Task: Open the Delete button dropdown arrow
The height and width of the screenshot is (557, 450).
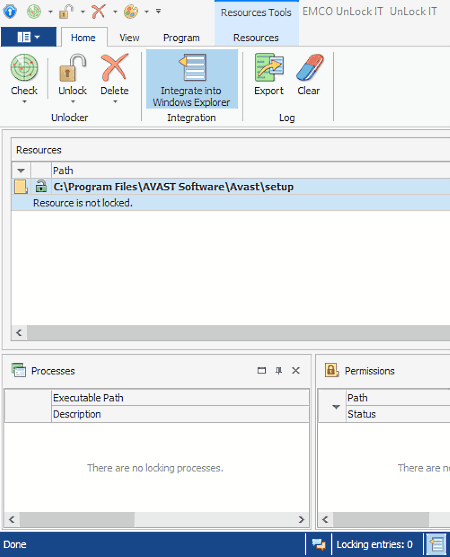Action: [115, 102]
